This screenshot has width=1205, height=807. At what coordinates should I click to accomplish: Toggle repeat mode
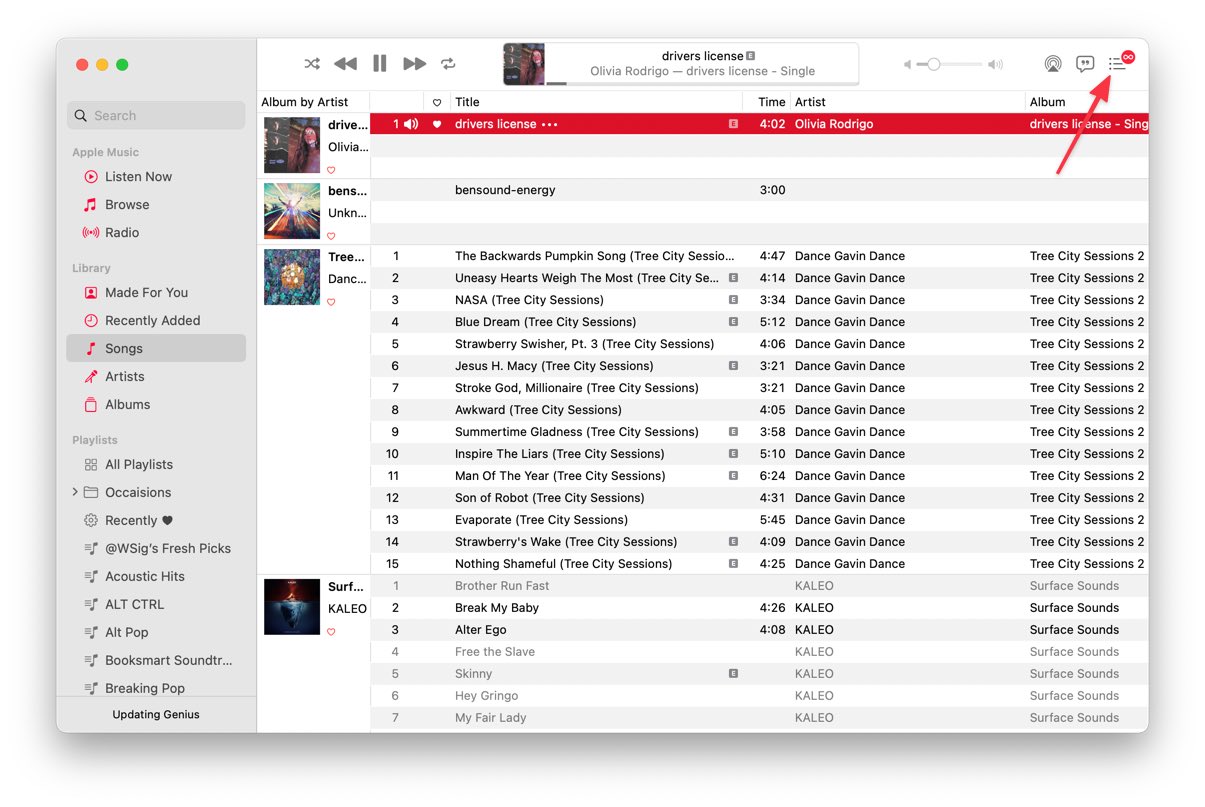[448, 64]
